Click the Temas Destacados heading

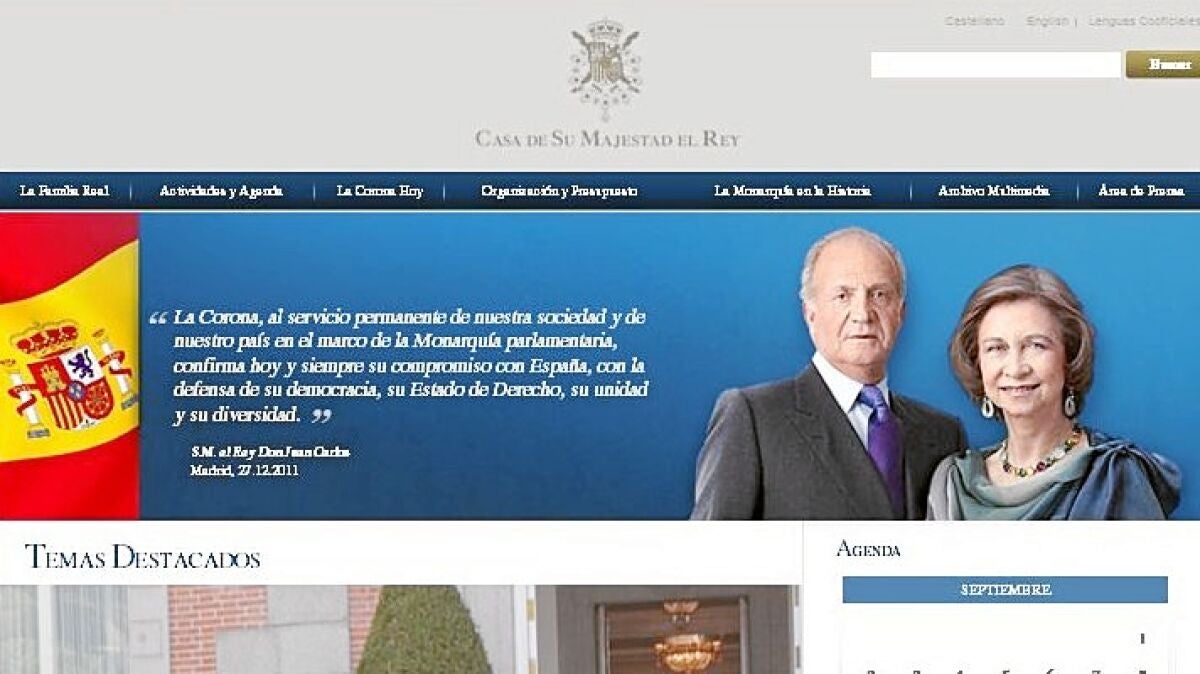coord(142,557)
